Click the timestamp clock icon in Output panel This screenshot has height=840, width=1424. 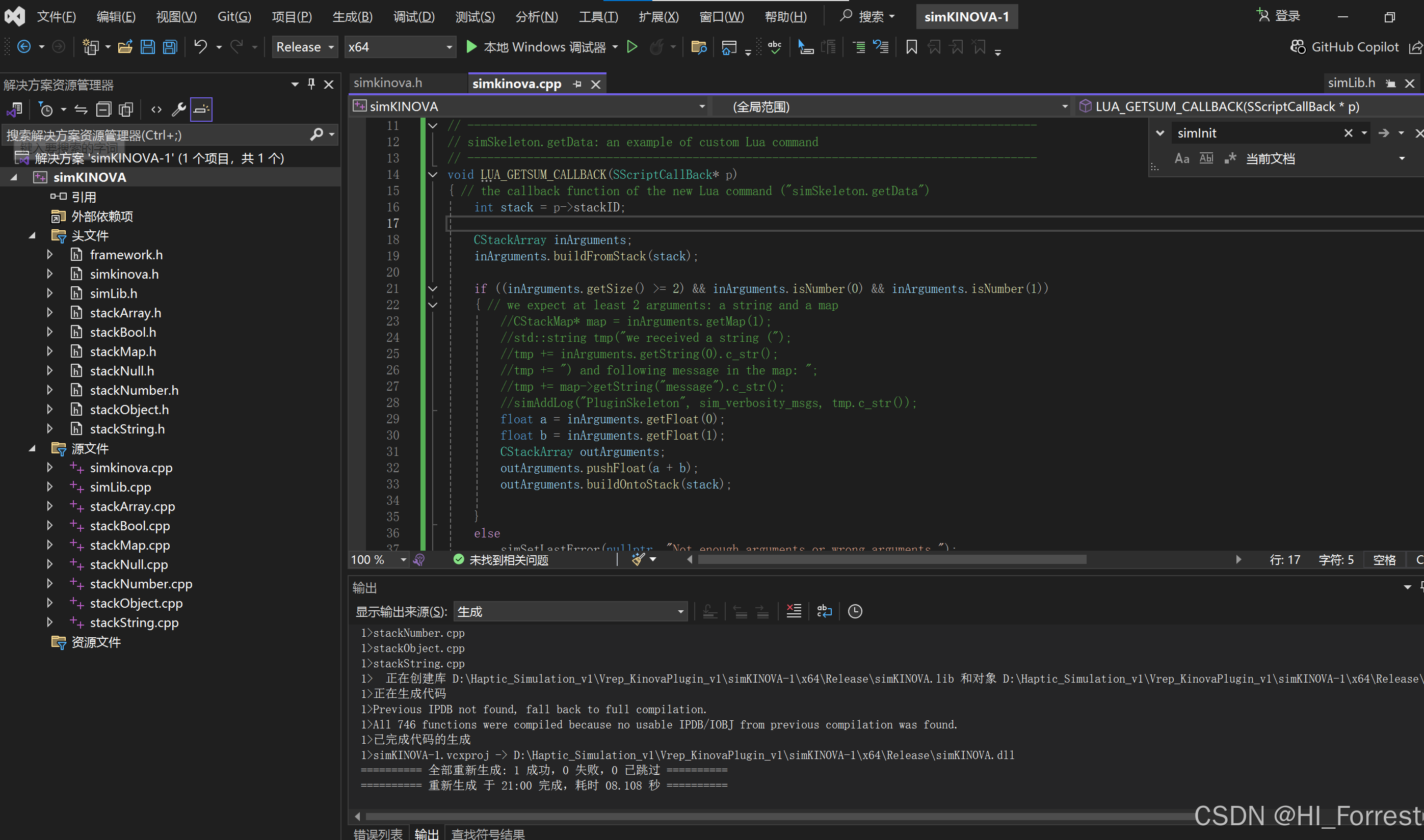tap(855, 611)
